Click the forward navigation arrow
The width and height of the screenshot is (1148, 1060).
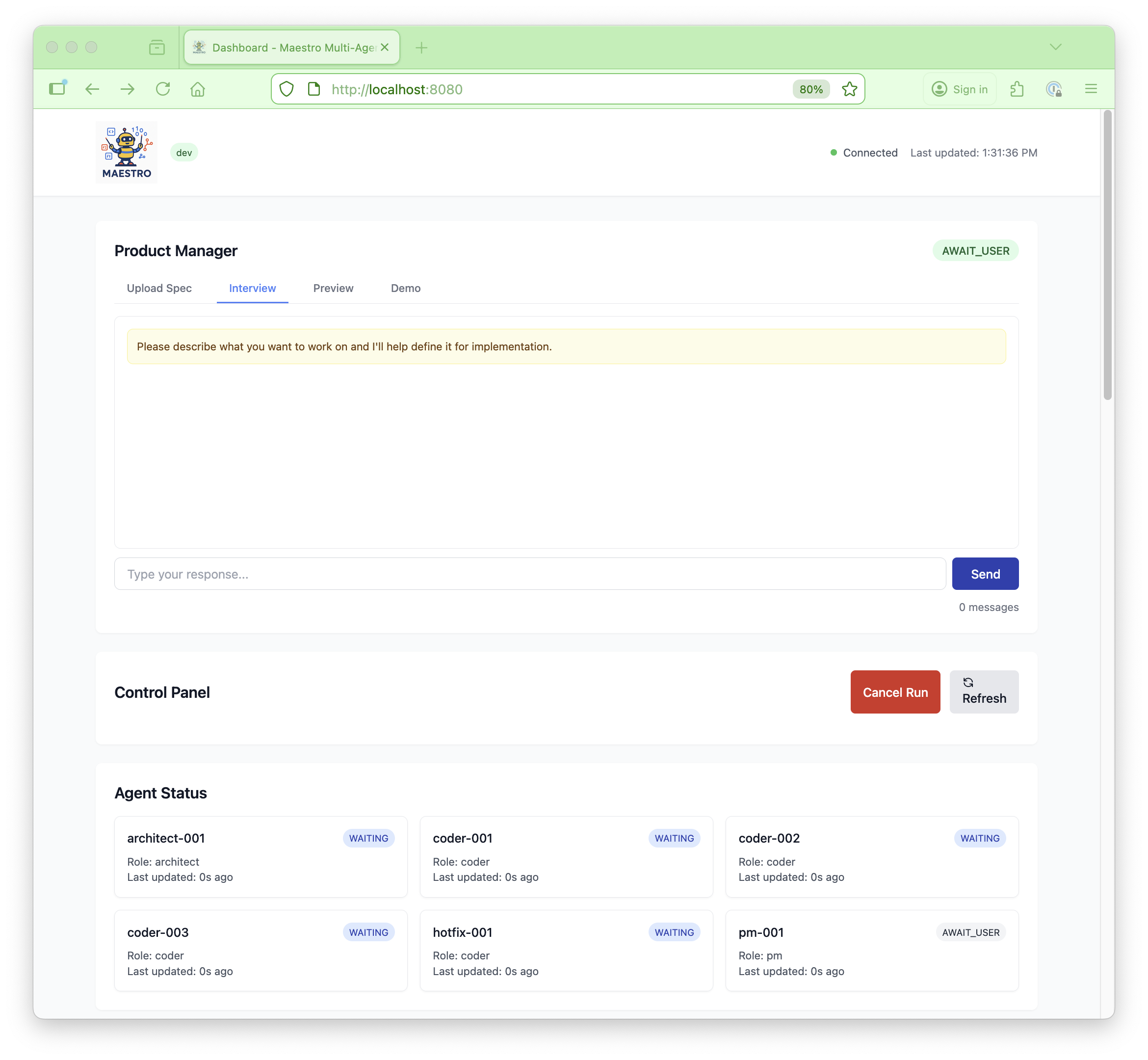coord(127,89)
